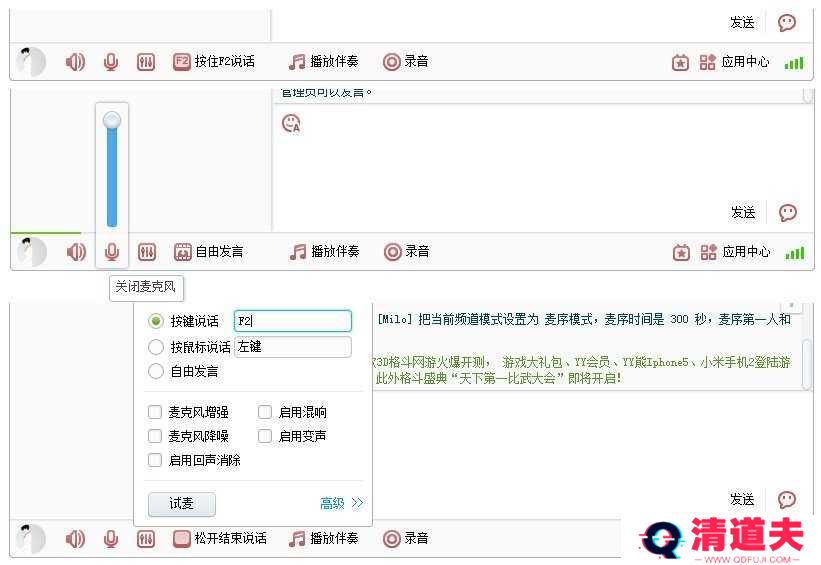Click the 播放伴奏 music note icon in the top toolbar
The height and width of the screenshot is (565, 821).
click(x=297, y=62)
